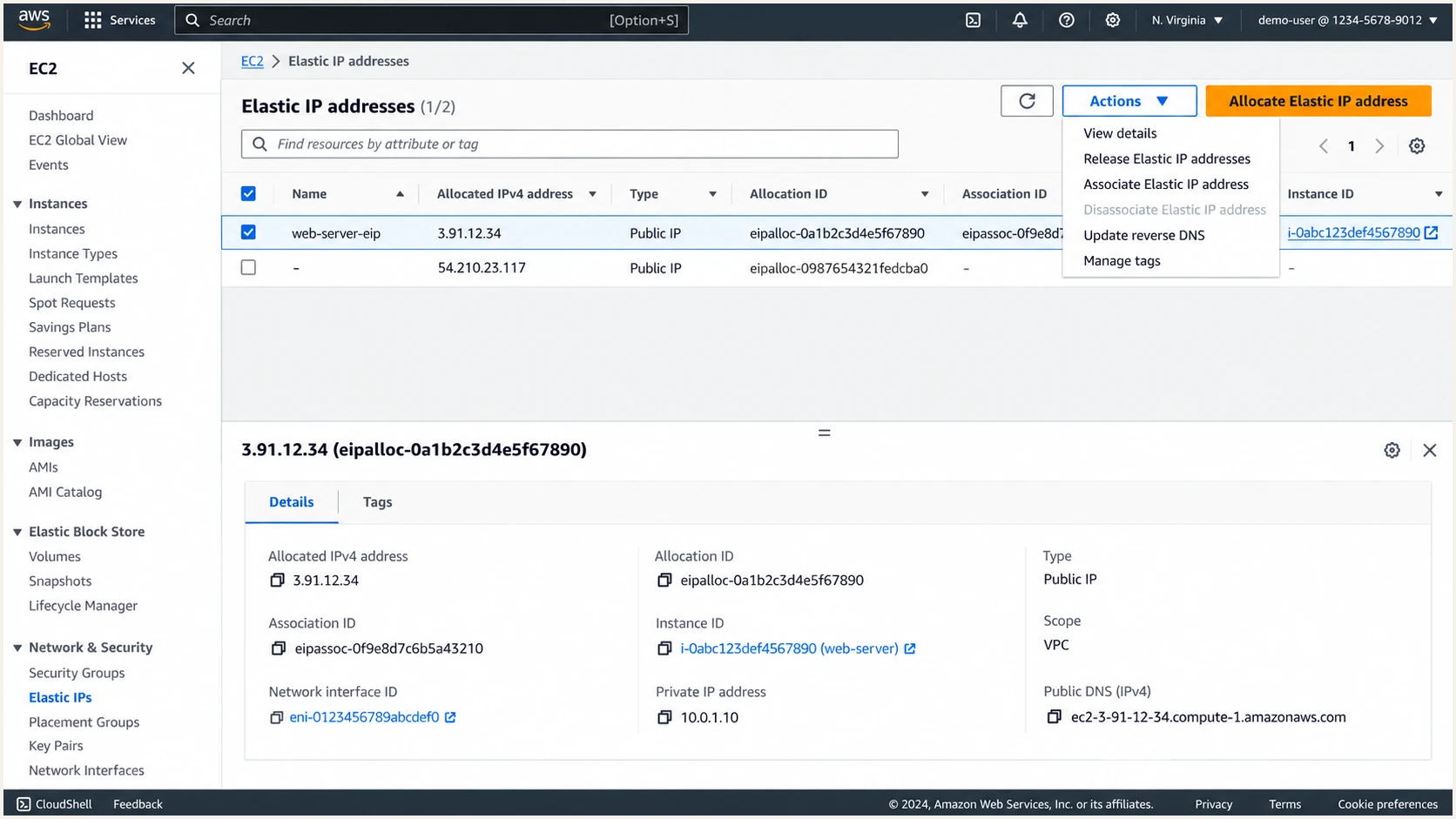
Task: Copy the Instance ID in details panel
Action: pos(664,648)
